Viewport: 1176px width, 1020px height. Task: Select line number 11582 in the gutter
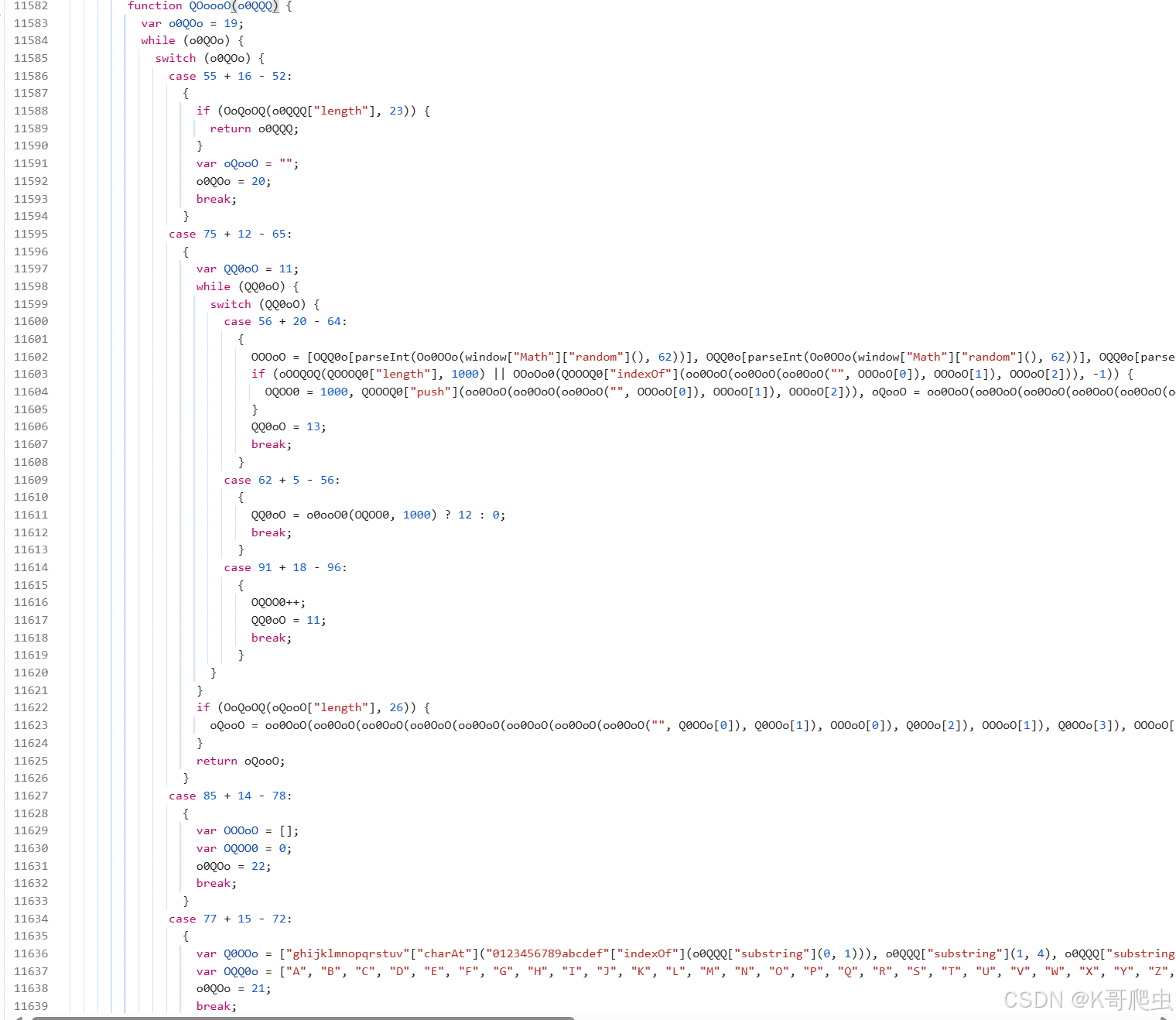31,5
